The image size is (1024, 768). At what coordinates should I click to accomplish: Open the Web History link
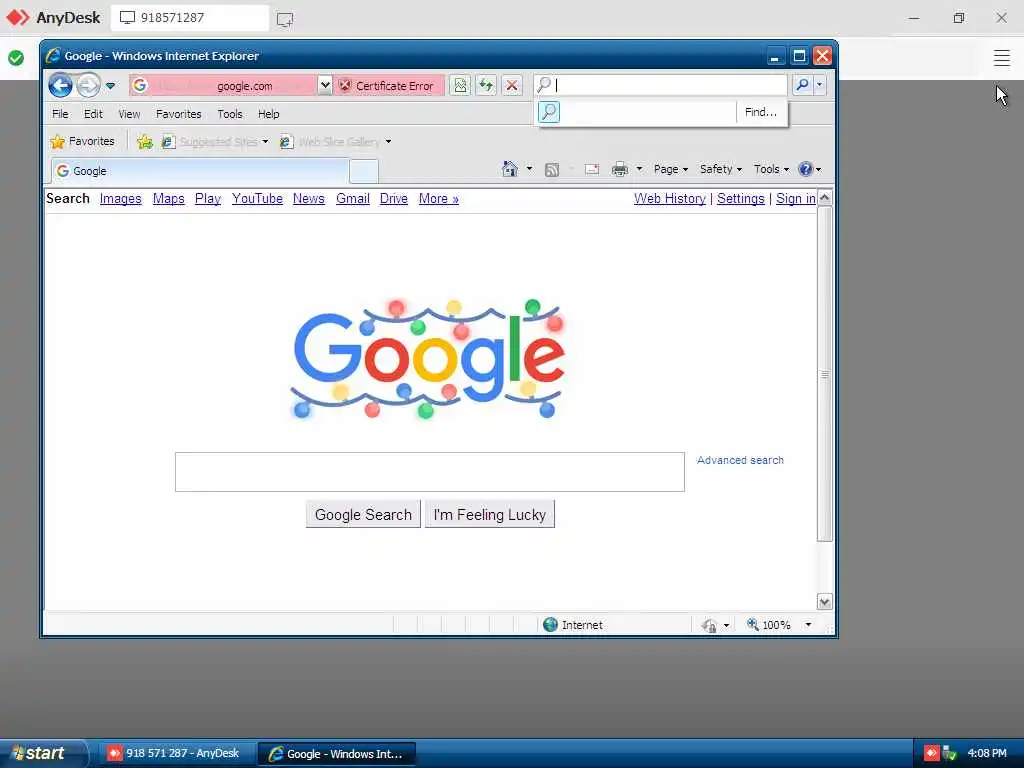click(669, 199)
